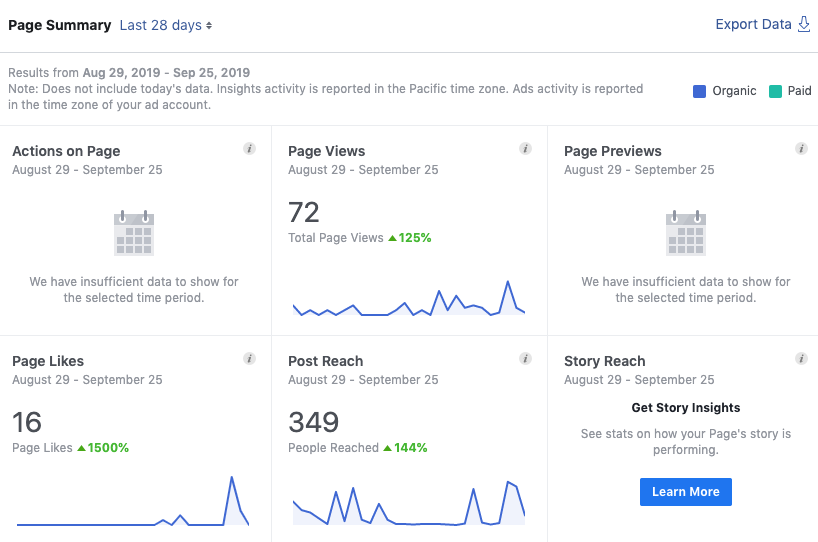Click the Page Previews info icon

pyautogui.click(x=801, y=149)
